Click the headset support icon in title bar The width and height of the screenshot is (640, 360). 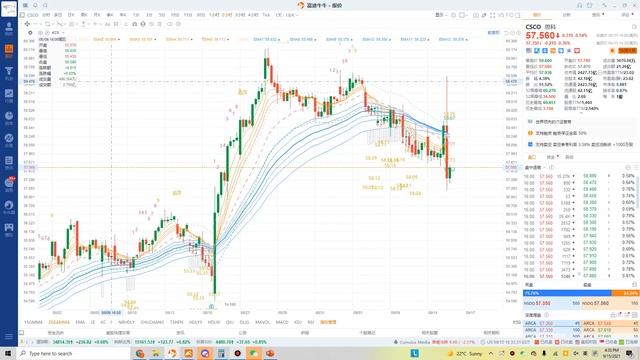[x=579, y=5]
